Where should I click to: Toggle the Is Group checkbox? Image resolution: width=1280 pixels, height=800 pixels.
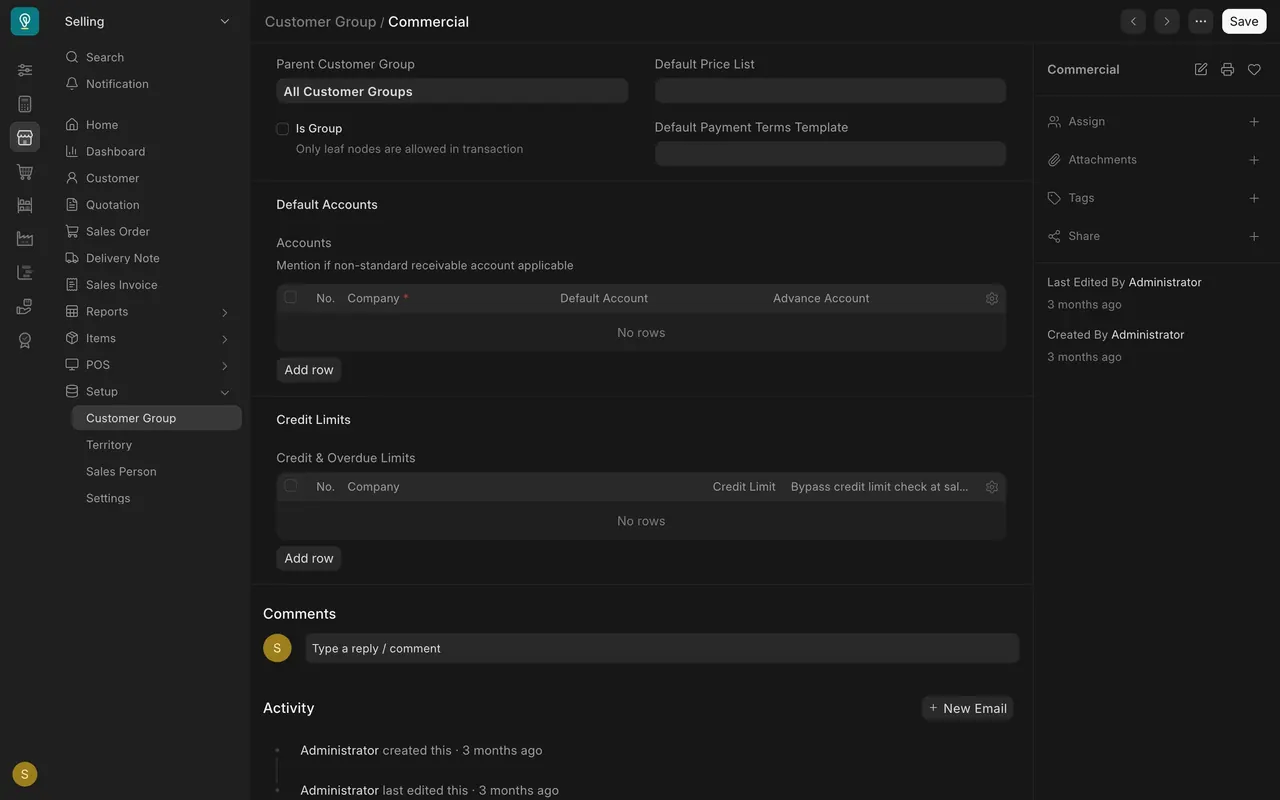click(x=283, y=128)
